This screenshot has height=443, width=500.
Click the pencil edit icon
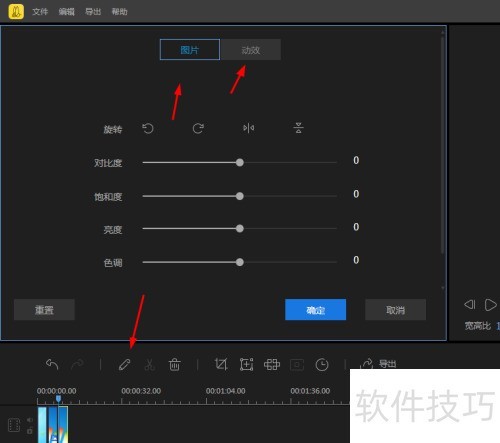tap(125, 364)
